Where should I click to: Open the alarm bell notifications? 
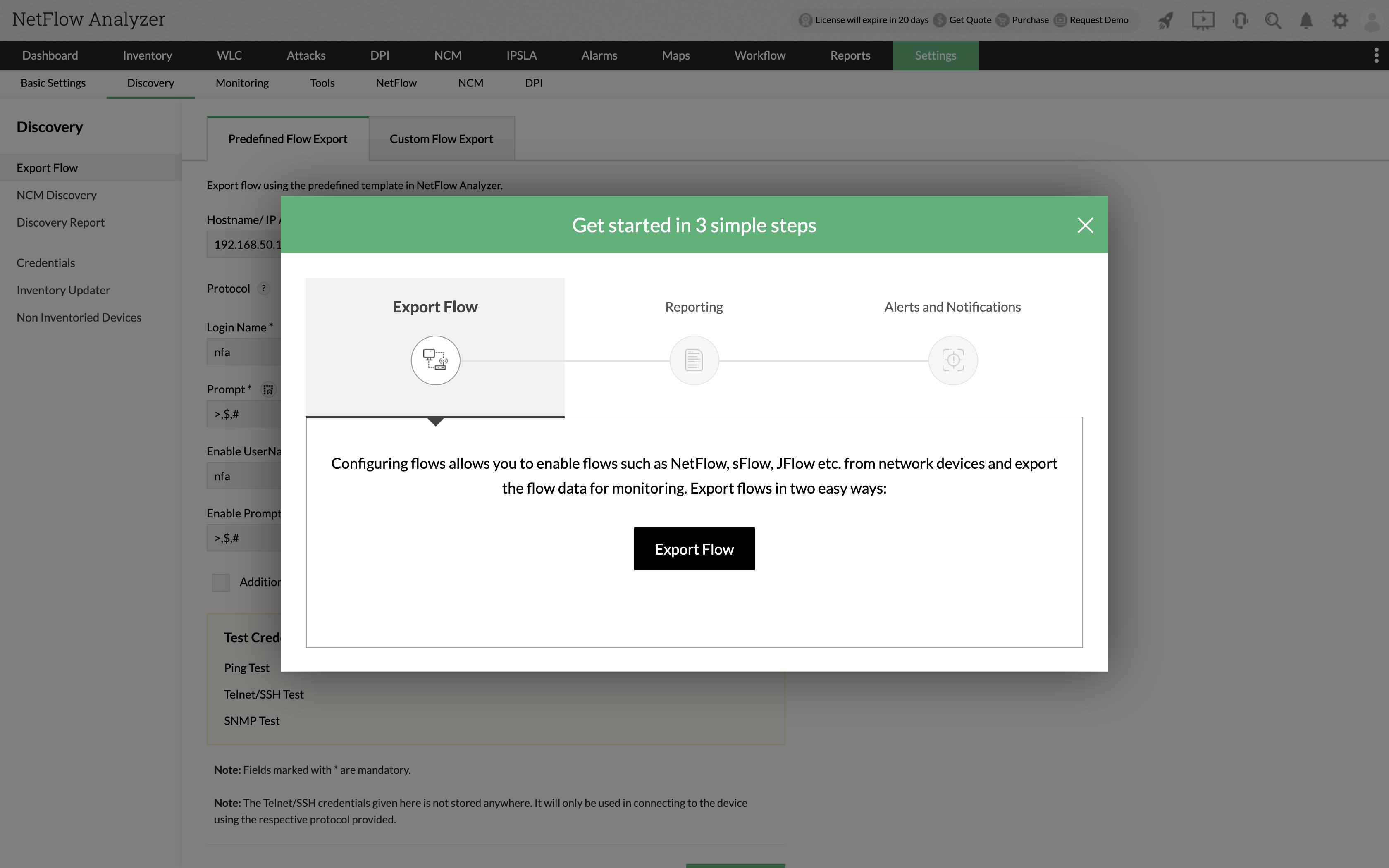click(1306, 21)
